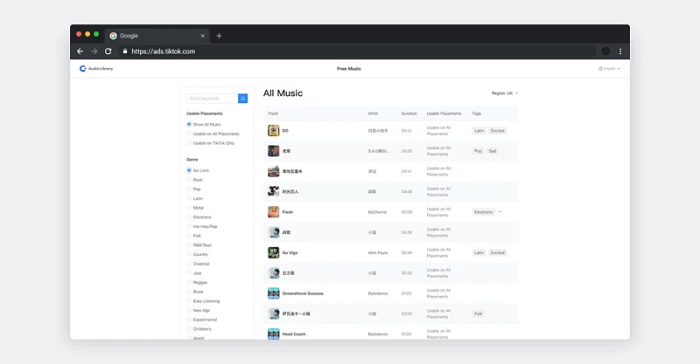Image resolution: width=700 pixels, height=364 pixels.
Task: Click the Audio Library logo
Action: 96,68
